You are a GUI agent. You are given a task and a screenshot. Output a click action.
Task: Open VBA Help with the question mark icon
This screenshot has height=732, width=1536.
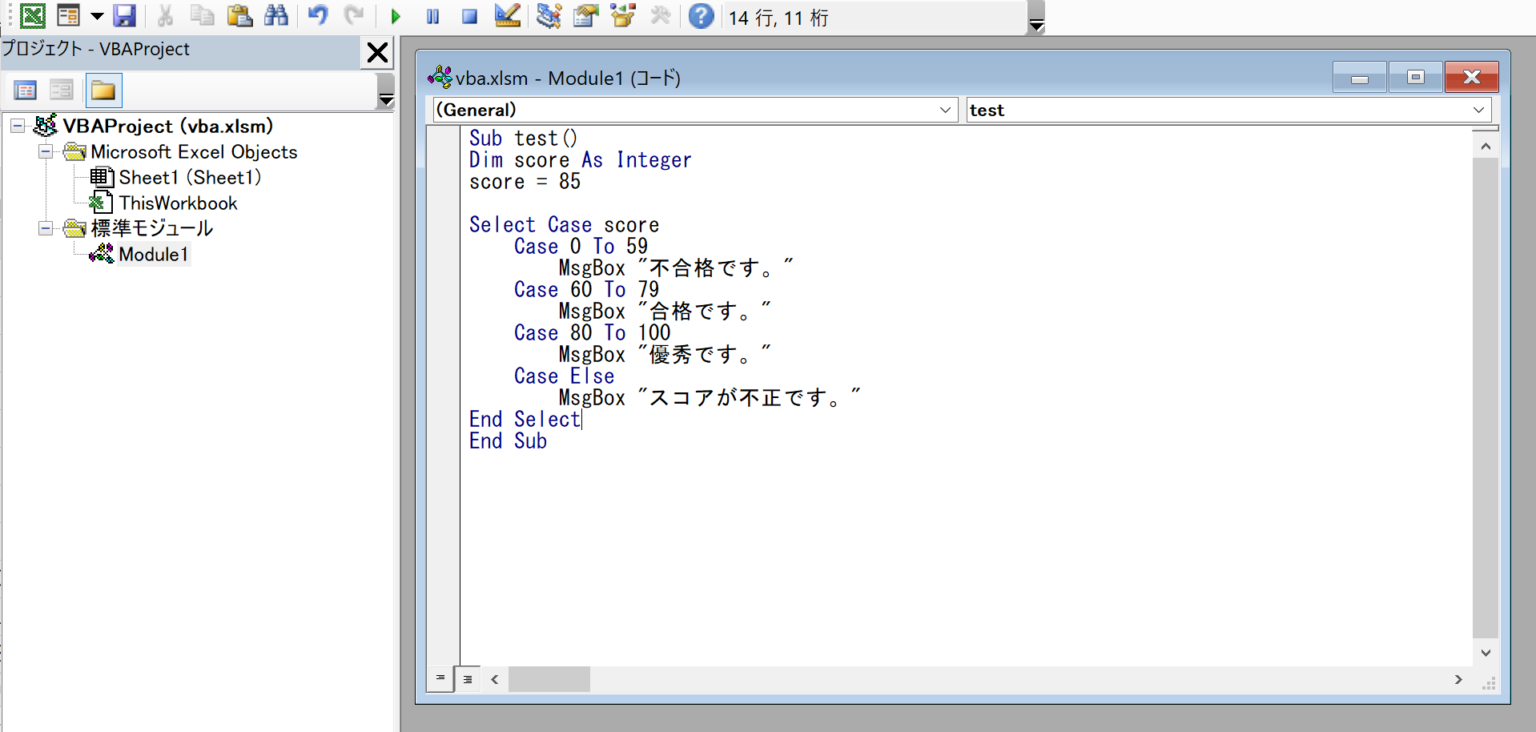(x=700, y=16)
